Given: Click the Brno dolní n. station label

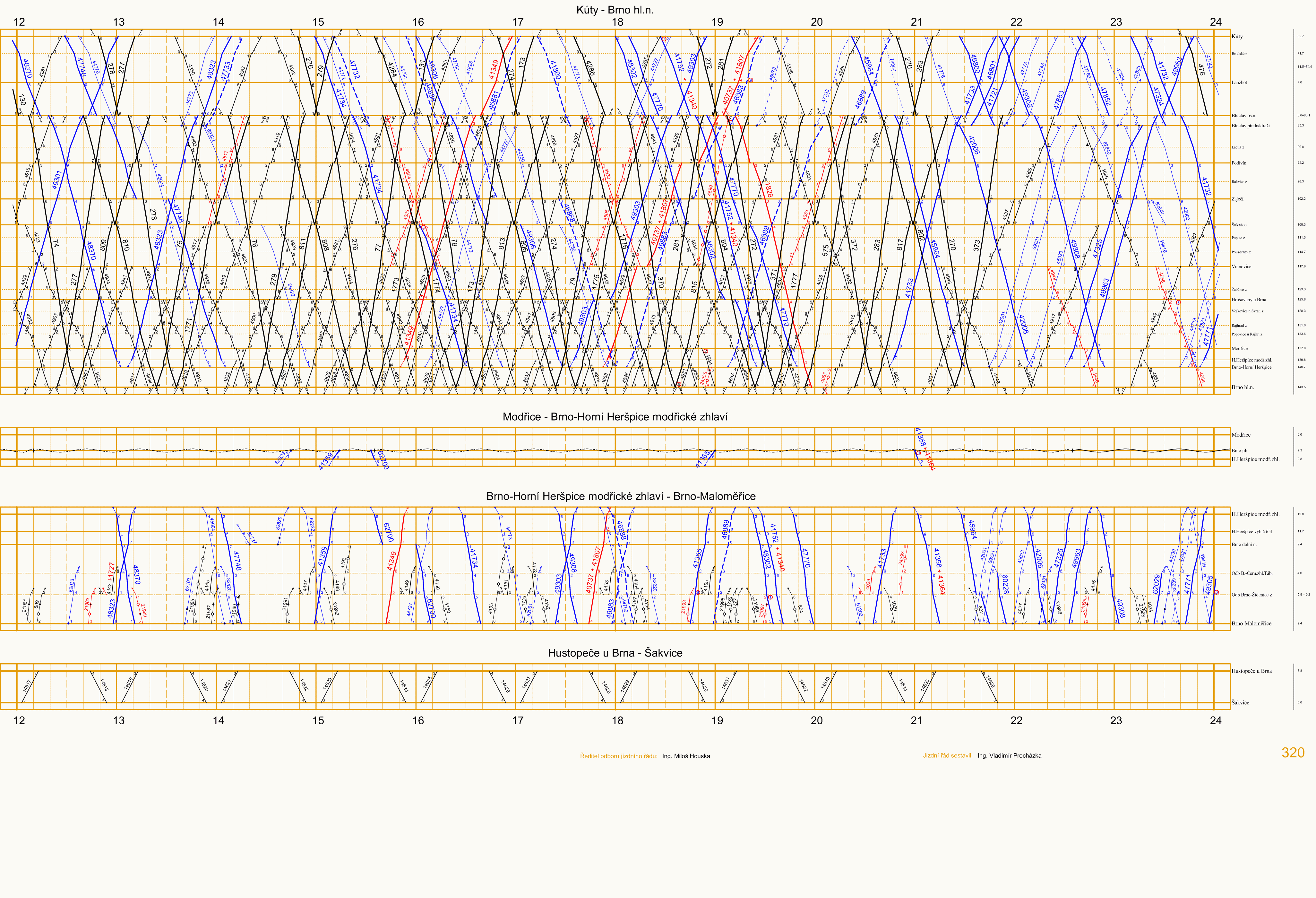Looking at the screenshot, I should pyautogui.click(x=1243, y=545).
